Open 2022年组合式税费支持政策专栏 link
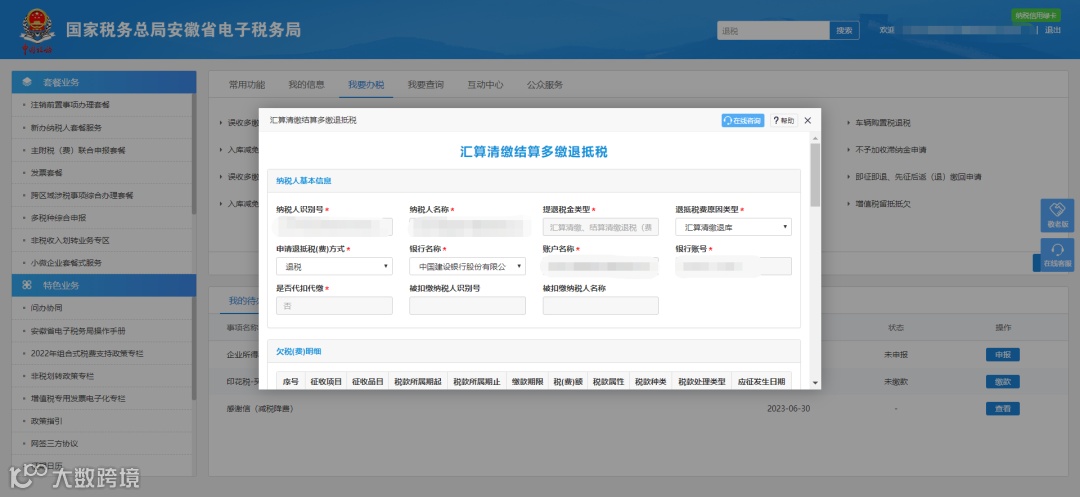This screenshot has height=497, width=1080. [87, 353]
